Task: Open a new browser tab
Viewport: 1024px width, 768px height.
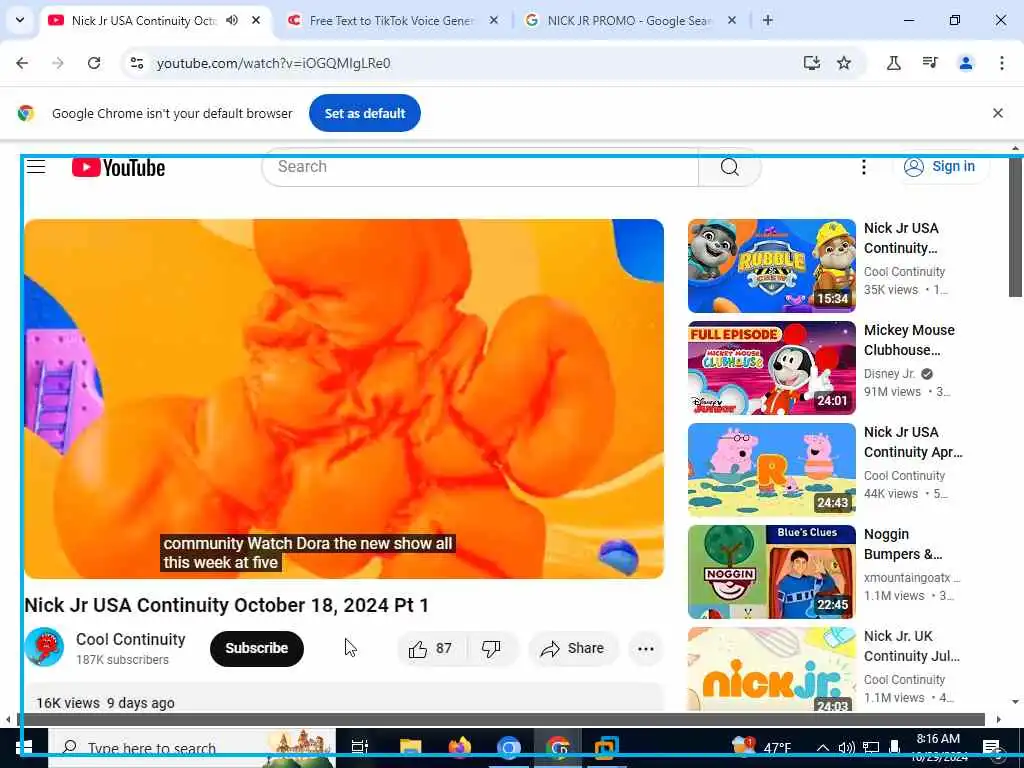Action: (x=768, y=20)
